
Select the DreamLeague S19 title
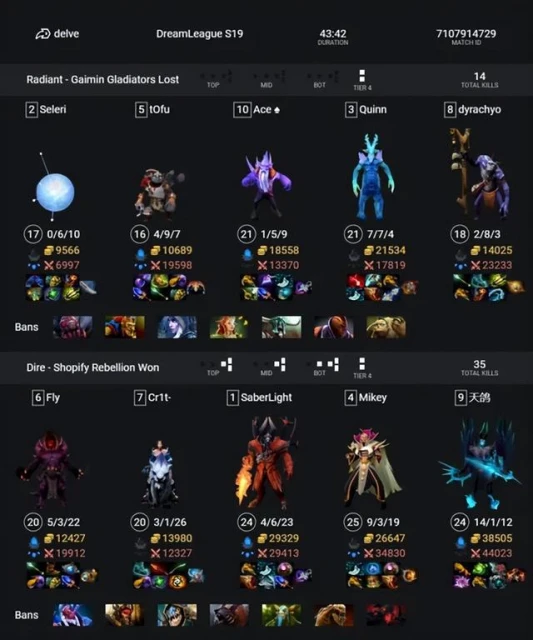pyautogui.click(x=200, y=33)
